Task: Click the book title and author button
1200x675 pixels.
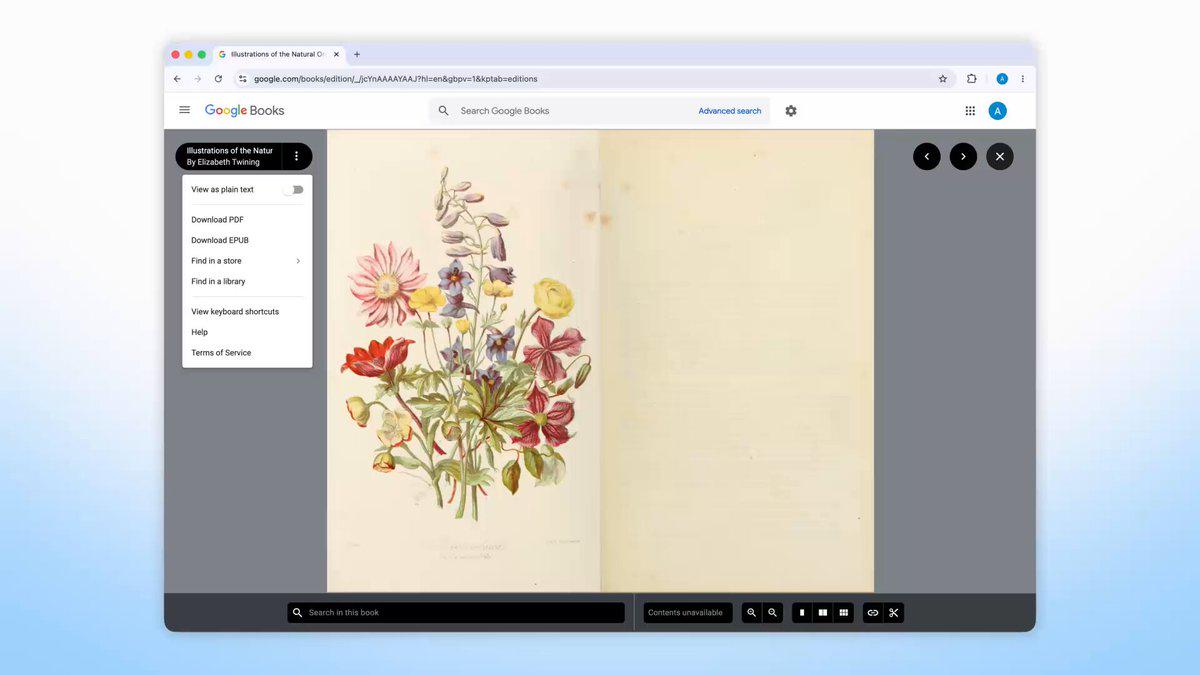Action: (229, 156)
